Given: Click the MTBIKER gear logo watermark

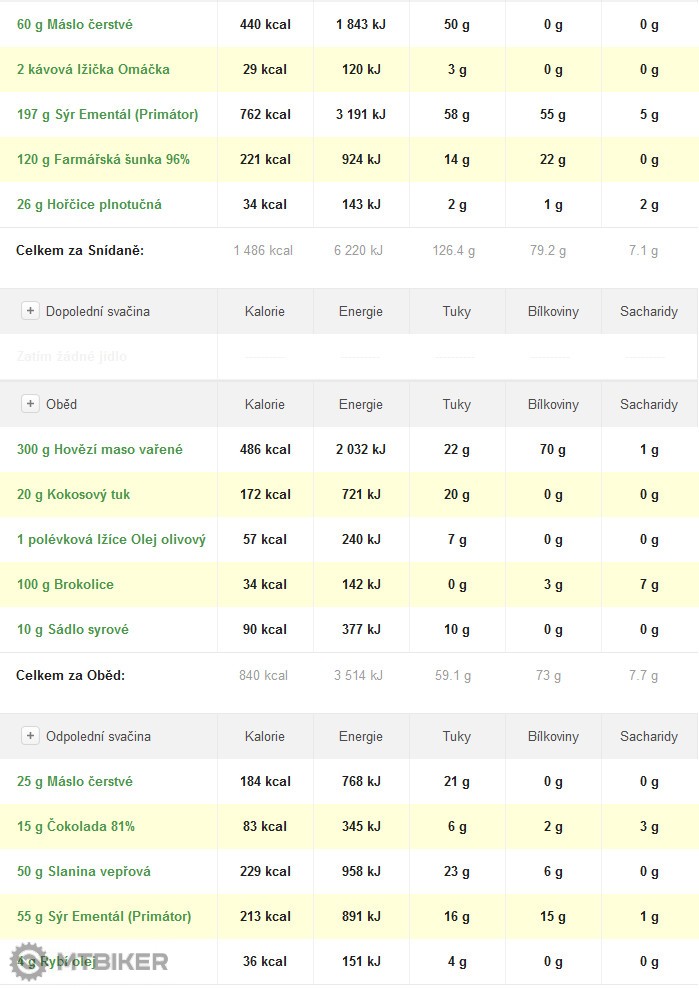Looking at the screenshot, I should (26, 962).
